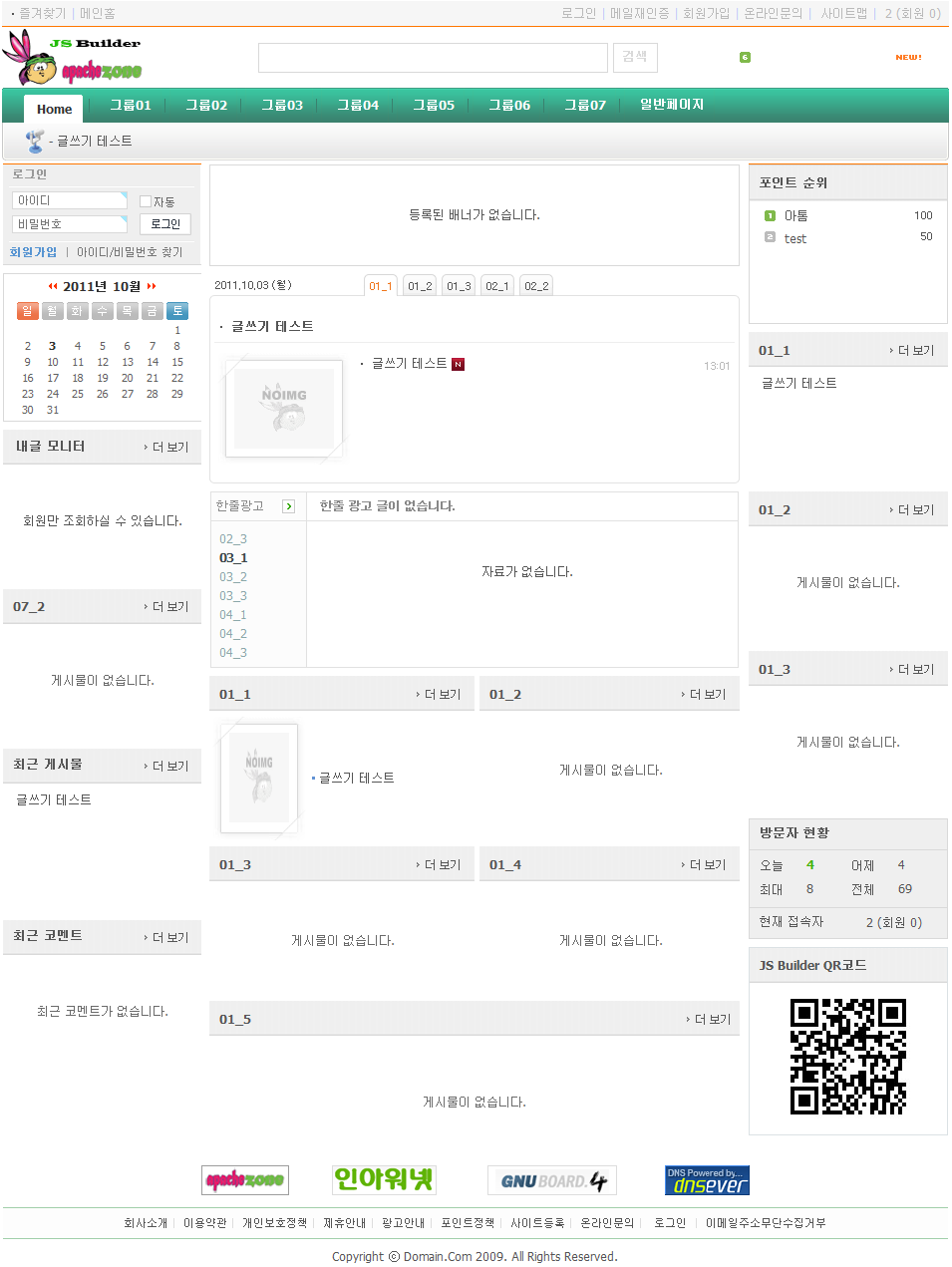The height and width of the screenshot is (1267, 952).
Task: Expand 더 보기 for 최근 게시물
Action: click(x=165, y=767)
